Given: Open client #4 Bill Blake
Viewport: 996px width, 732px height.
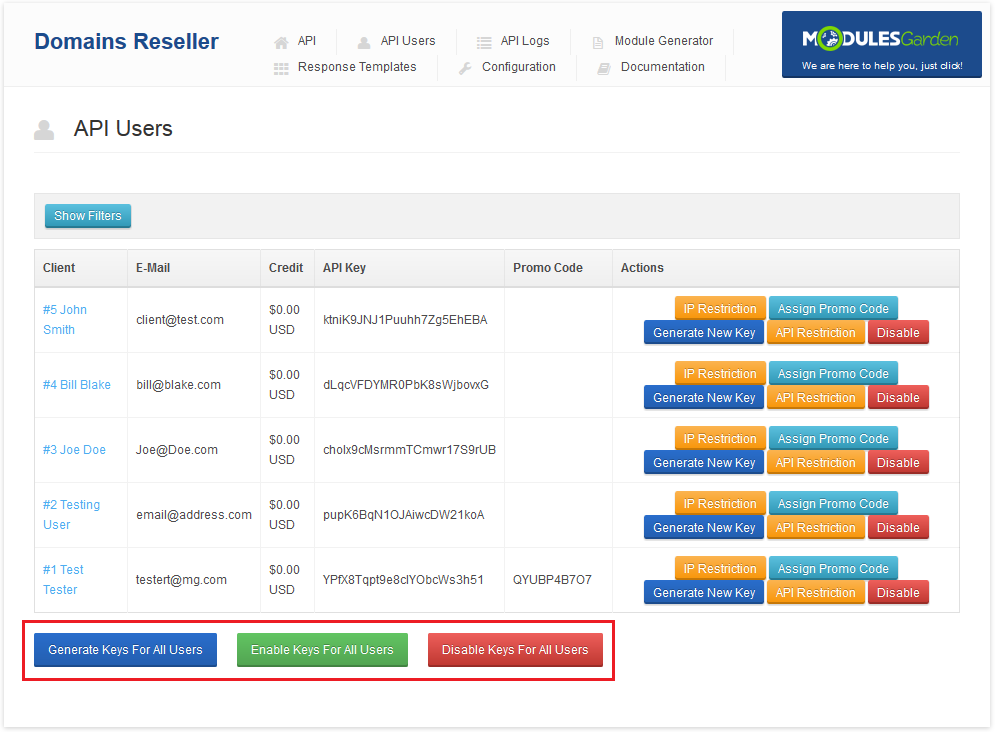Looking at the screenshot, I should click(77, 385).
